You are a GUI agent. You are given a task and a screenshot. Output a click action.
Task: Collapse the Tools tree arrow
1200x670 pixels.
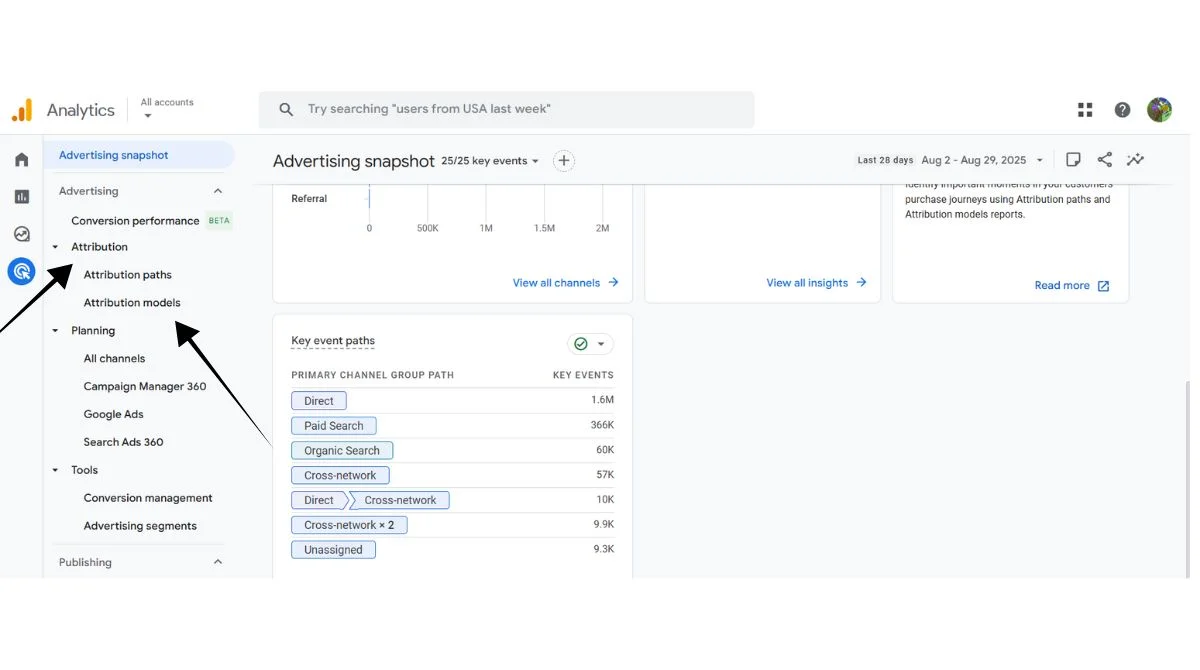point(55,470)
